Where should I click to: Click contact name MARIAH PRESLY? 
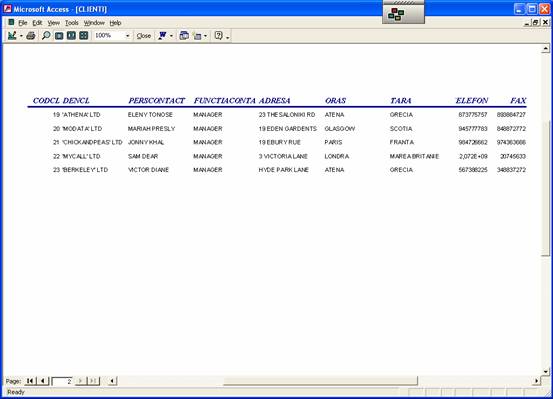click(x=151, y=129)
